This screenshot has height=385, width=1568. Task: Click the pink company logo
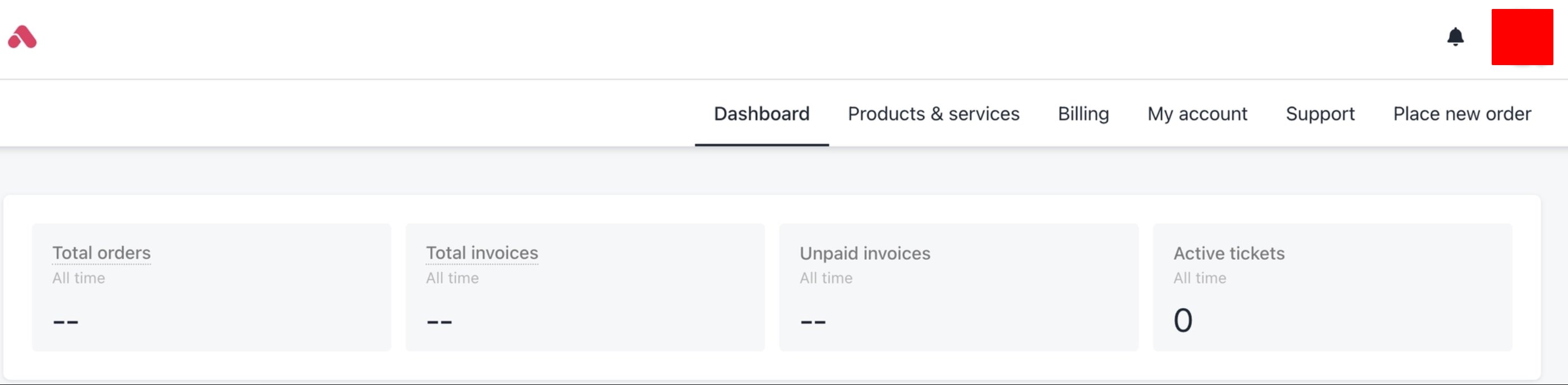point(22,37)
